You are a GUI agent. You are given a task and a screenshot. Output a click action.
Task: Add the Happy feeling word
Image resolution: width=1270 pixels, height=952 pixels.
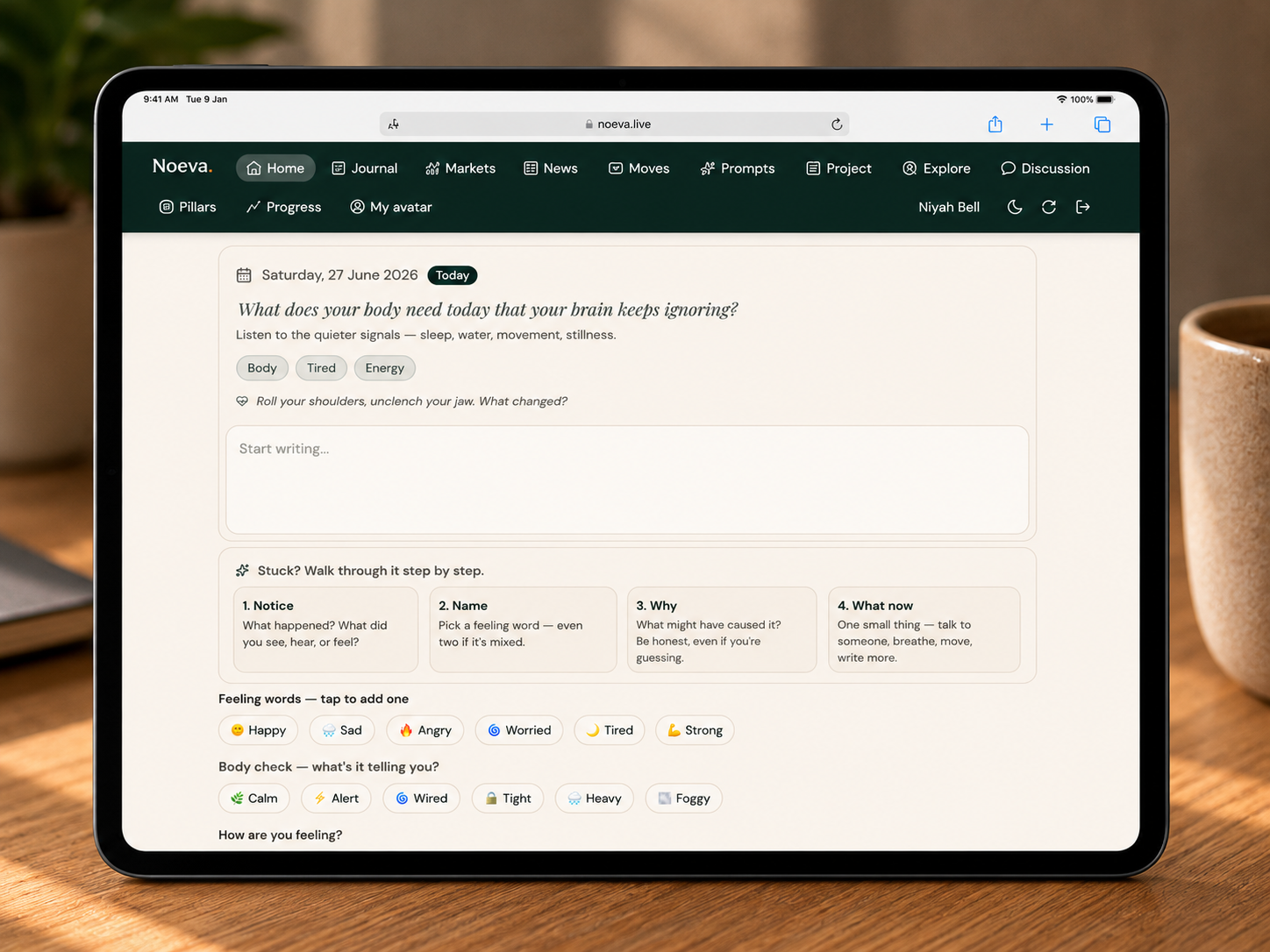259,730
